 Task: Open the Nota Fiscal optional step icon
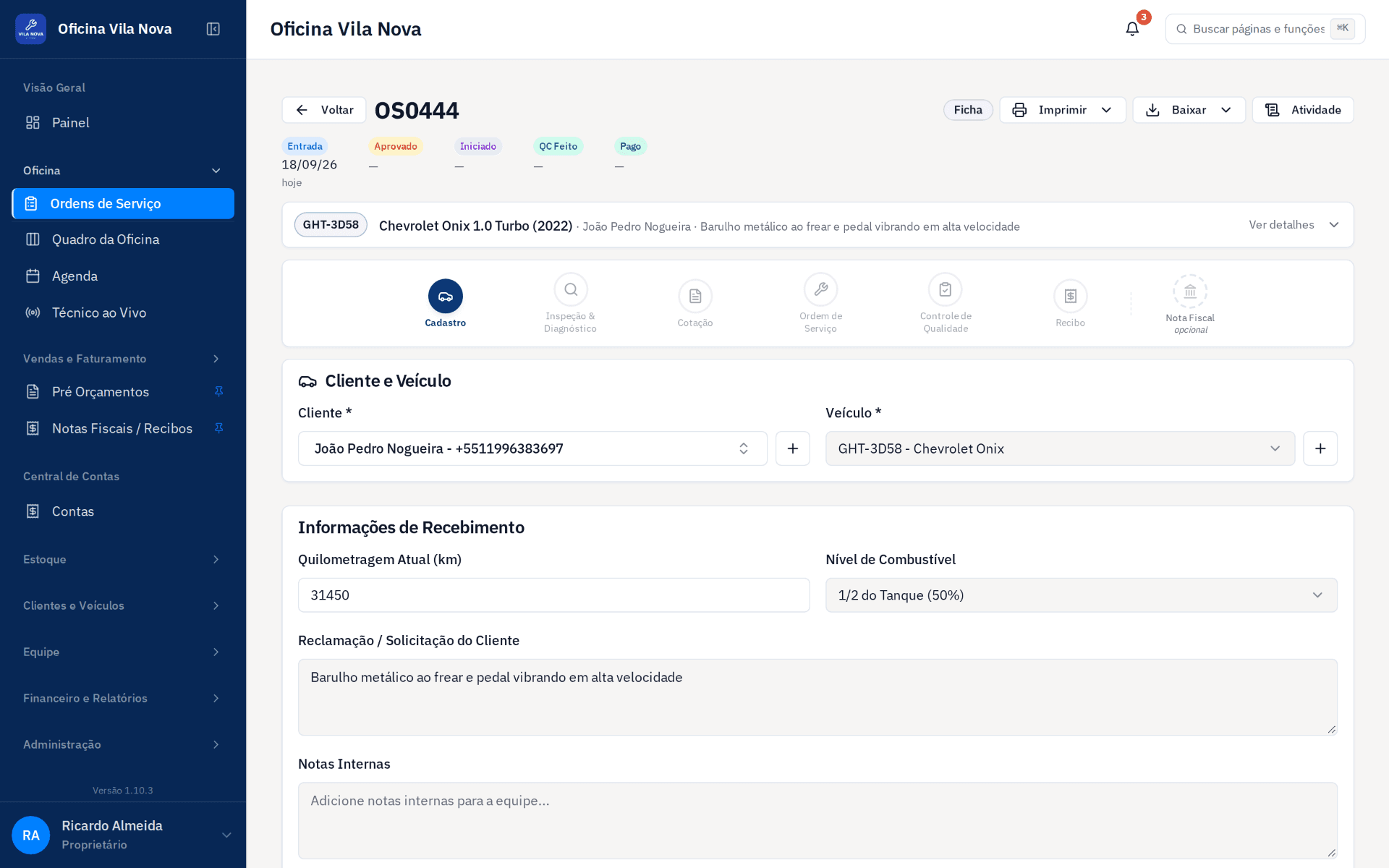click(x=1190, y=292)
